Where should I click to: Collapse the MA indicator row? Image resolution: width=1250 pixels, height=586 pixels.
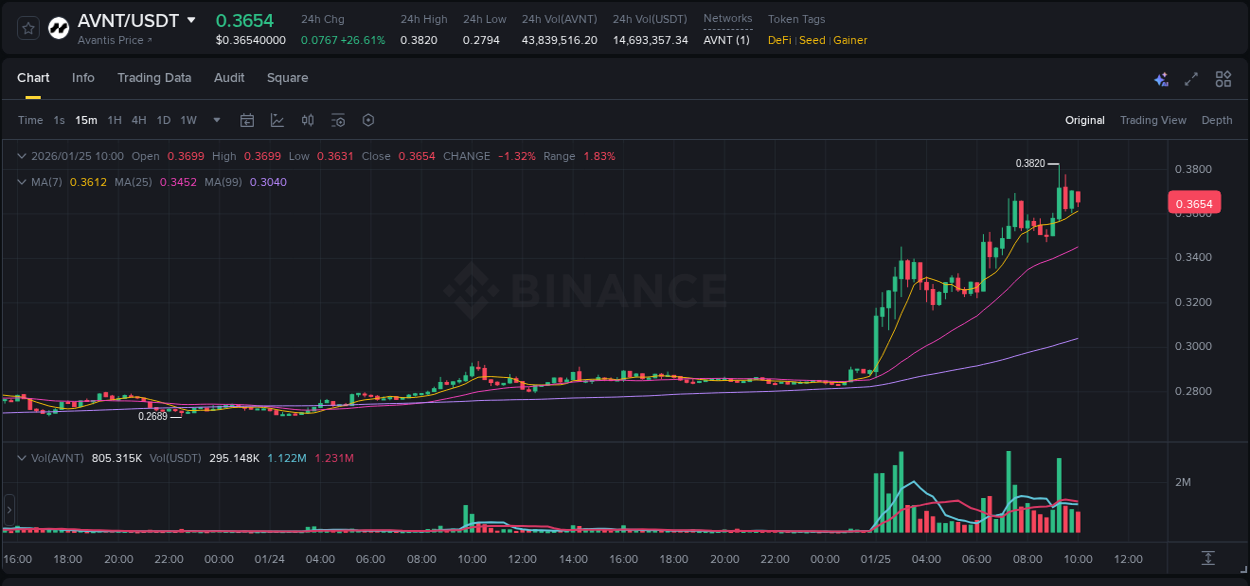[20, 182]
